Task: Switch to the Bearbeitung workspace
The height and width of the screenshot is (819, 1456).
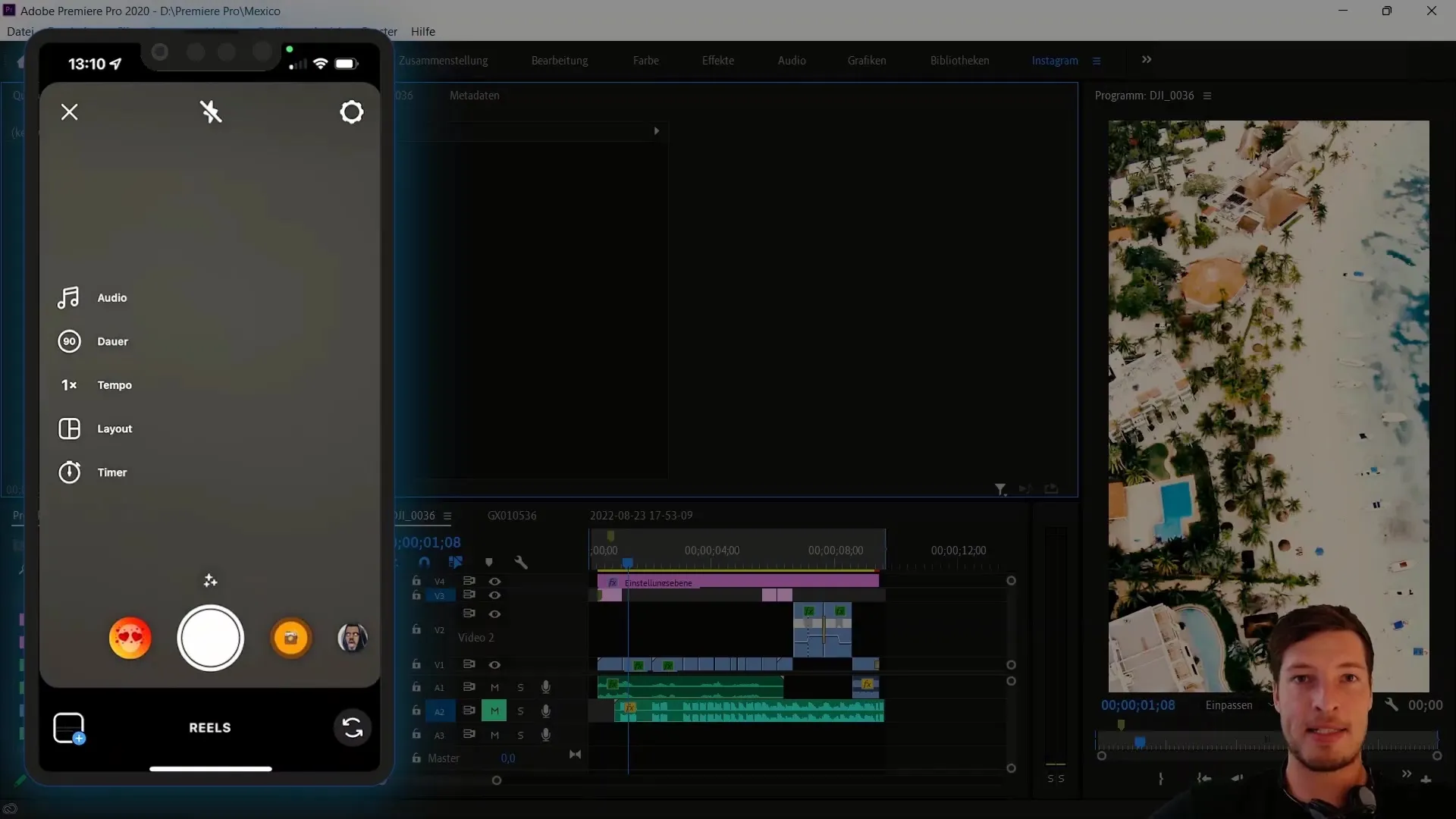Action: (560, 61)
